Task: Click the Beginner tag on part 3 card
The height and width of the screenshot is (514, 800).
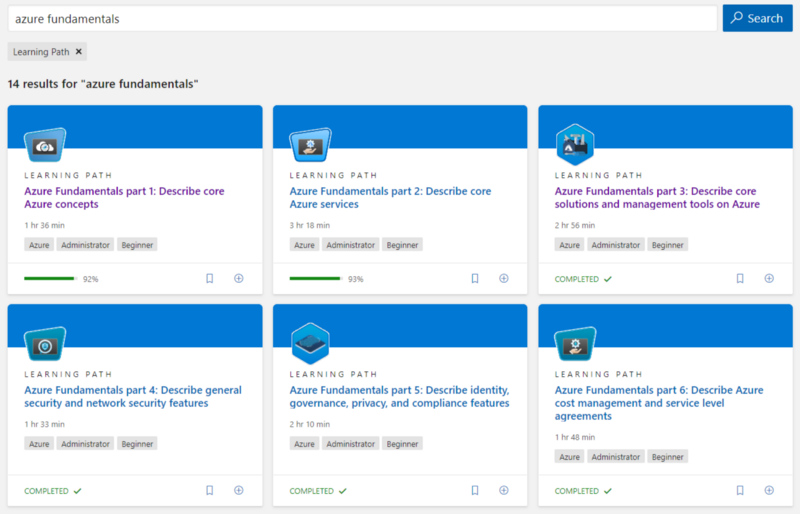Action: click(668, 245)
